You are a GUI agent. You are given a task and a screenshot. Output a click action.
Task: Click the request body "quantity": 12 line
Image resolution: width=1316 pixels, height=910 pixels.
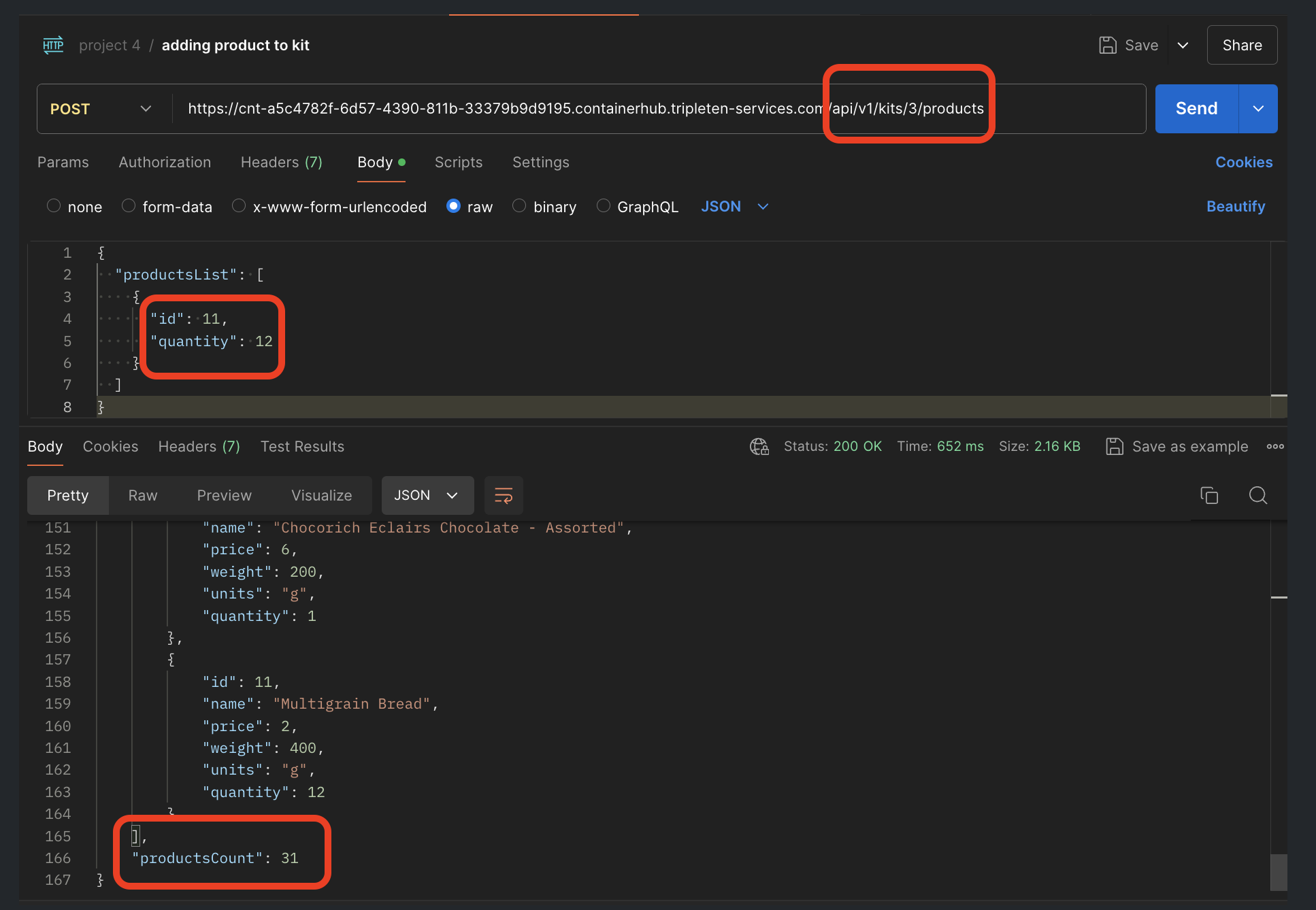212,341
